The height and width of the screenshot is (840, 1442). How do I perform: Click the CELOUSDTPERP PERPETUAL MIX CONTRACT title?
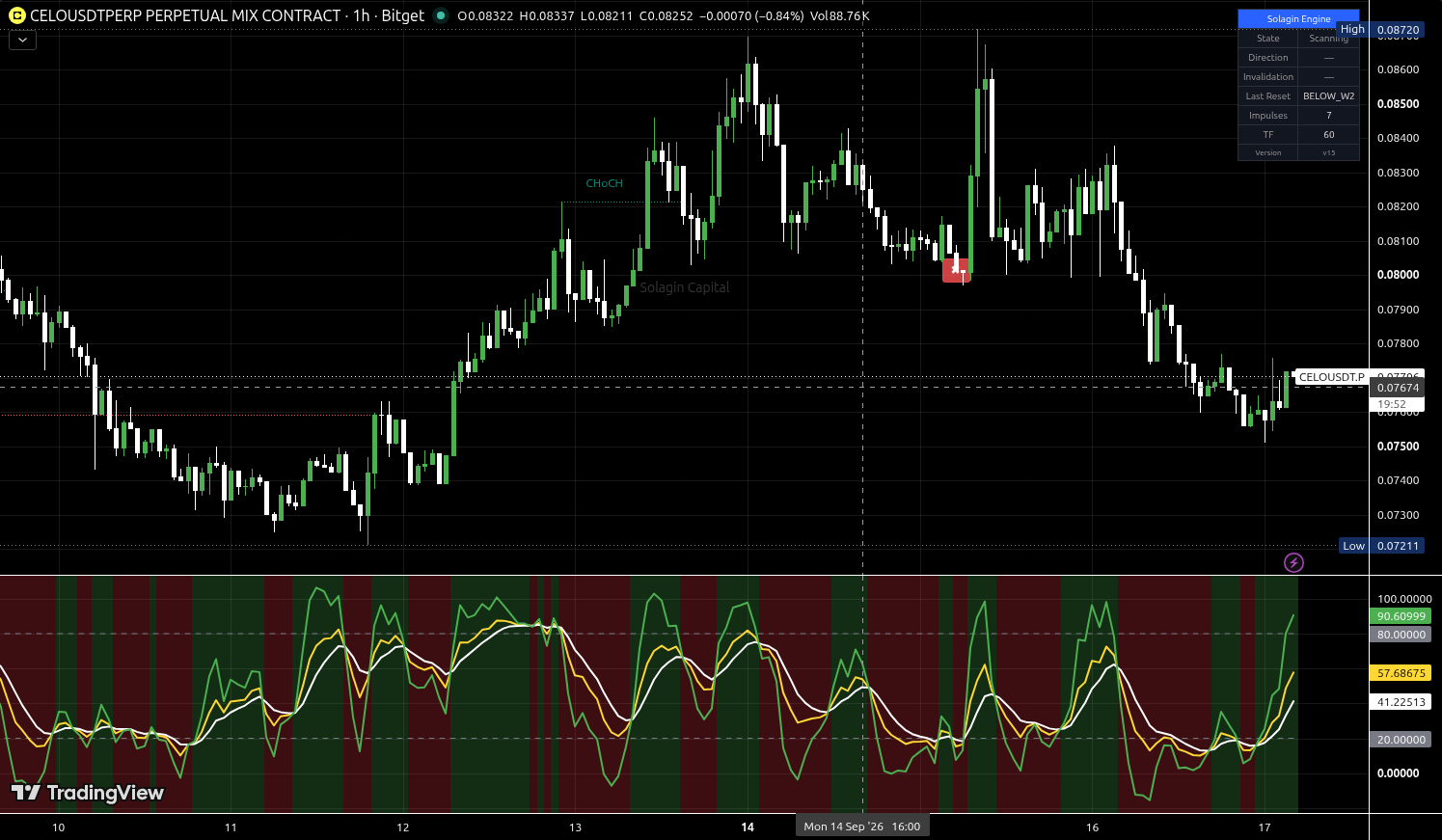185,15
